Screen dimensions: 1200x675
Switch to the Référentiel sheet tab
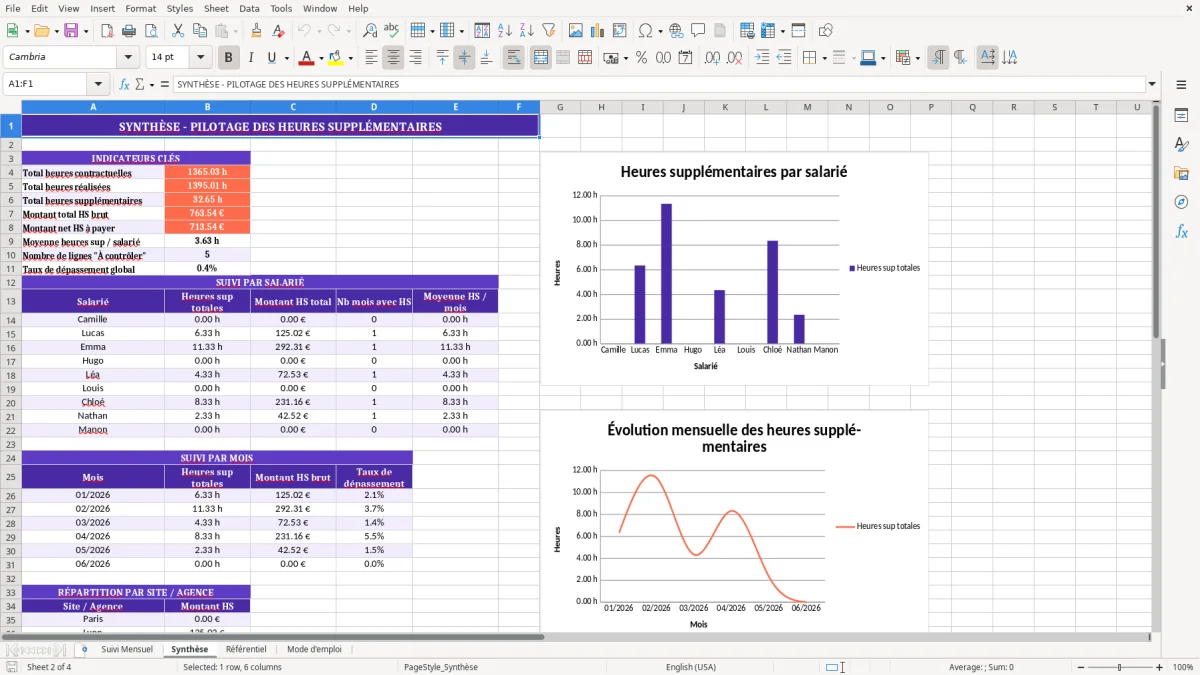coord(246,649)
